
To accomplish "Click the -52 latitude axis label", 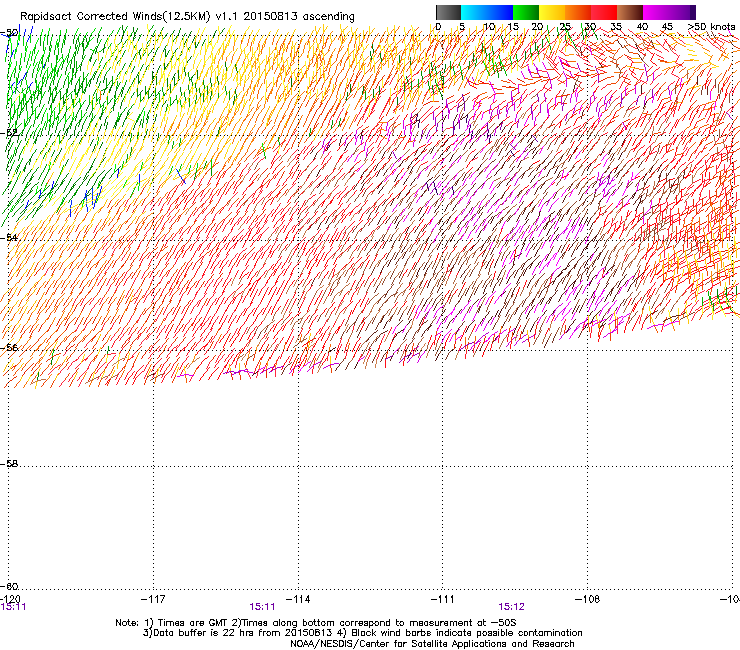I will tap(9, 133).
